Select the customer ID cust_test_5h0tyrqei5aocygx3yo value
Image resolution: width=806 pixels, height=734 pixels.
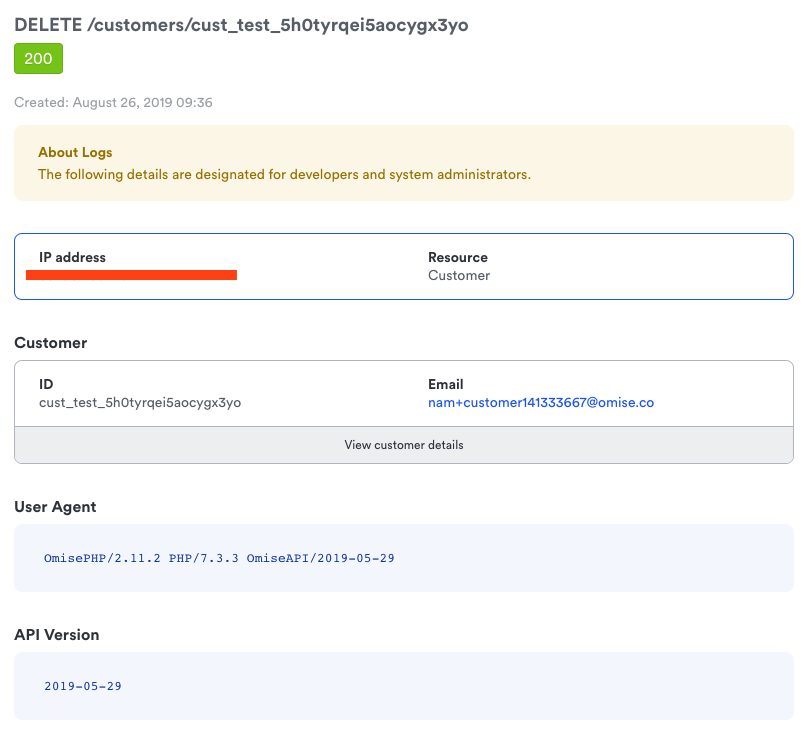(140, 402)
